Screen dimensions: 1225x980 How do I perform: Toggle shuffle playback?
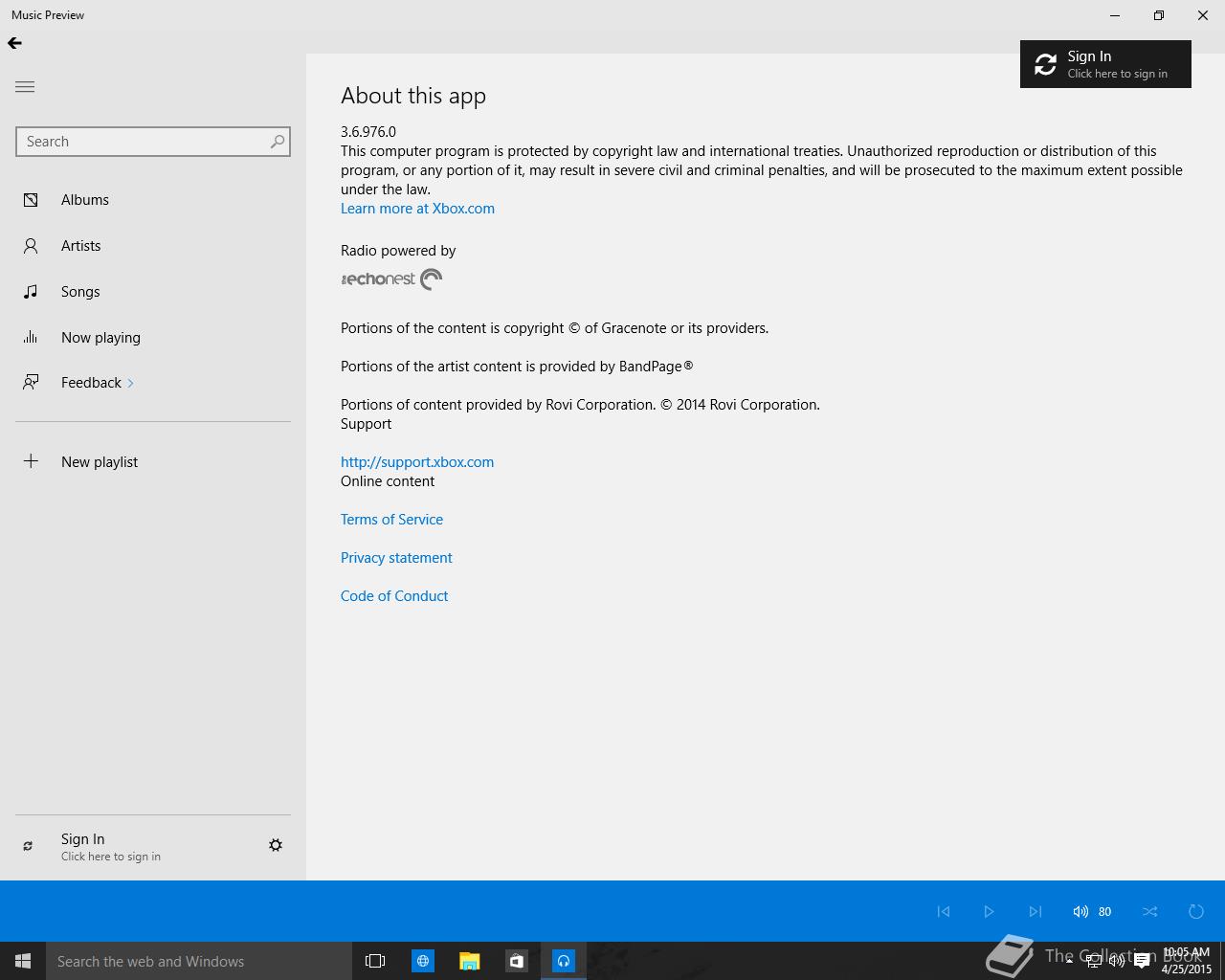click(1149, 911)
